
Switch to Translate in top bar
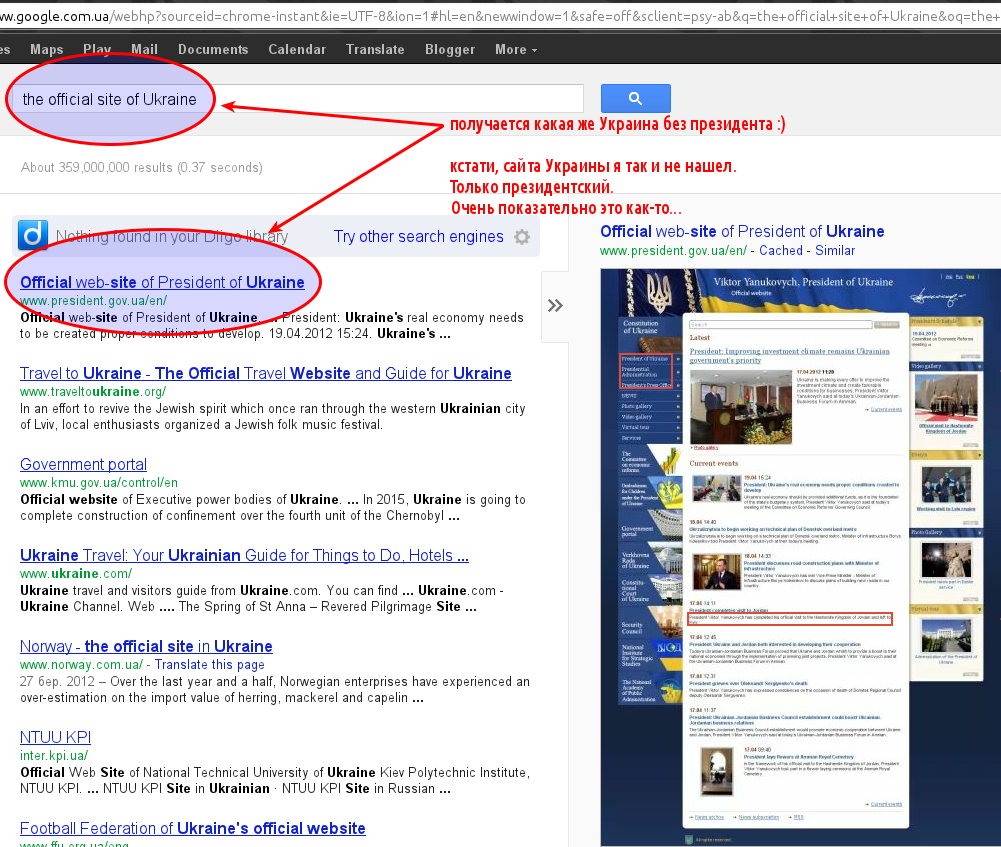click(375, 49)
